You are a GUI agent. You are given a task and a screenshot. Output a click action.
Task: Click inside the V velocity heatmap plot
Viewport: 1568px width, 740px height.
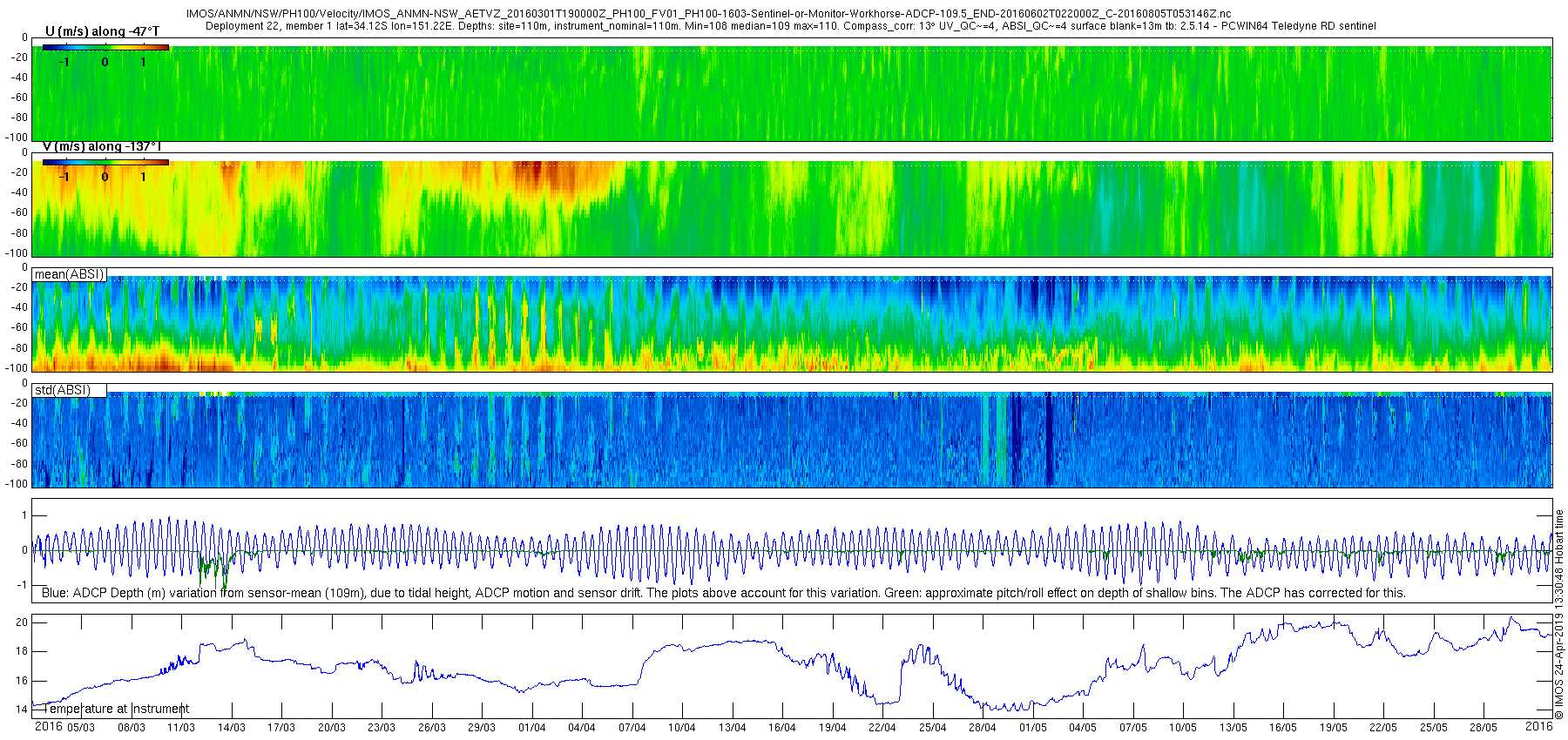coord(793,209)
